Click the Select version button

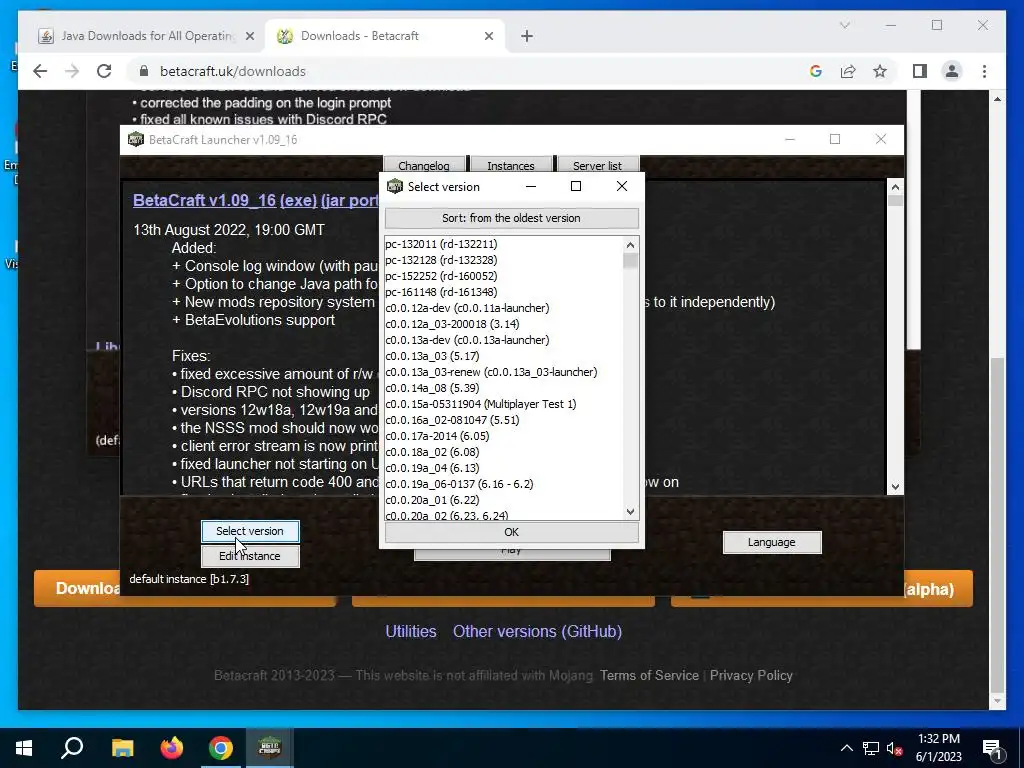pyautogui.click(x=250, y=531)
